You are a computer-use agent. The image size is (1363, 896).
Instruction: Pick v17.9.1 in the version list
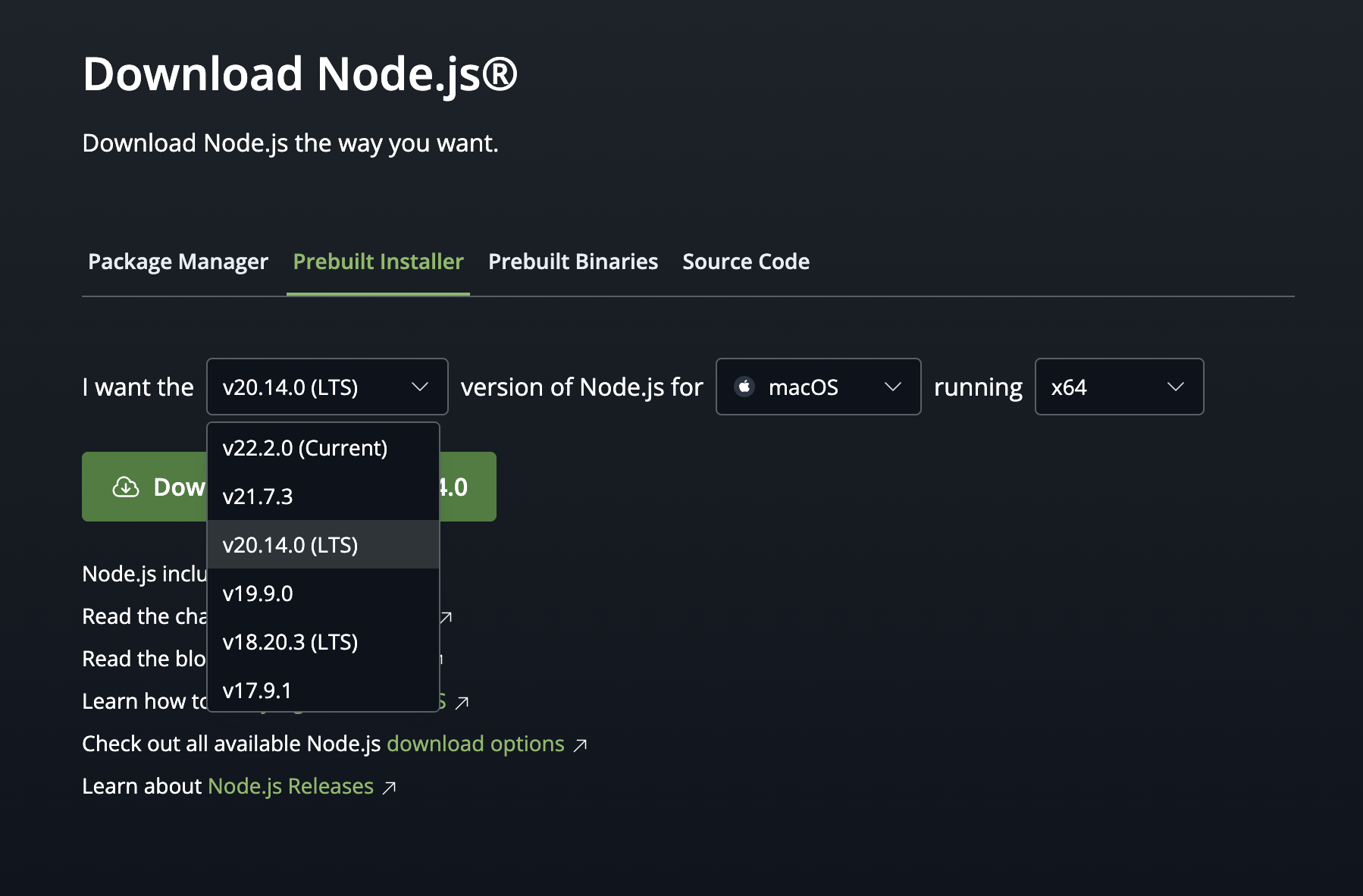[x=324, y=690]
